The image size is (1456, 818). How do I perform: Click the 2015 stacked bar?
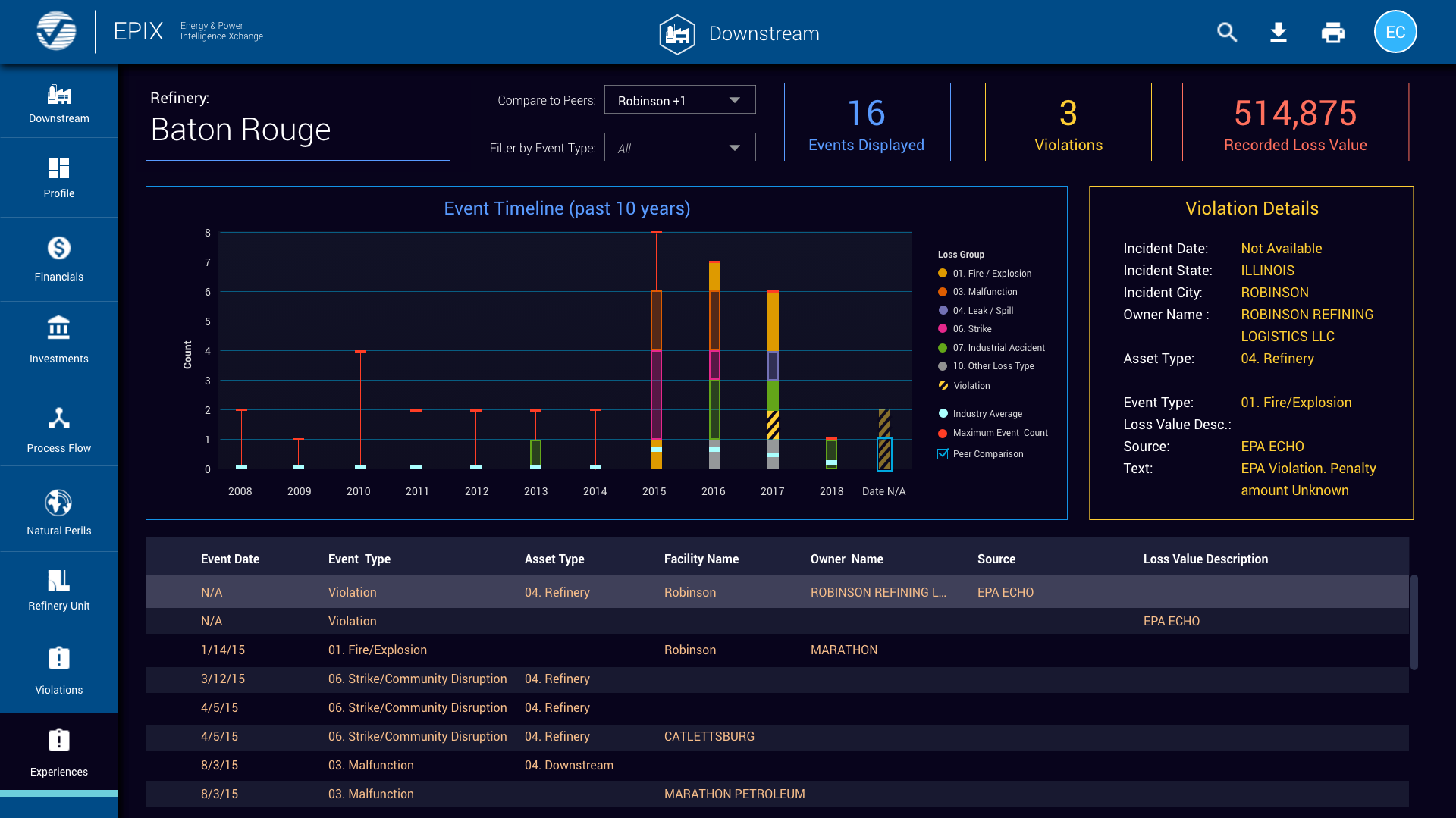point(656,379)
